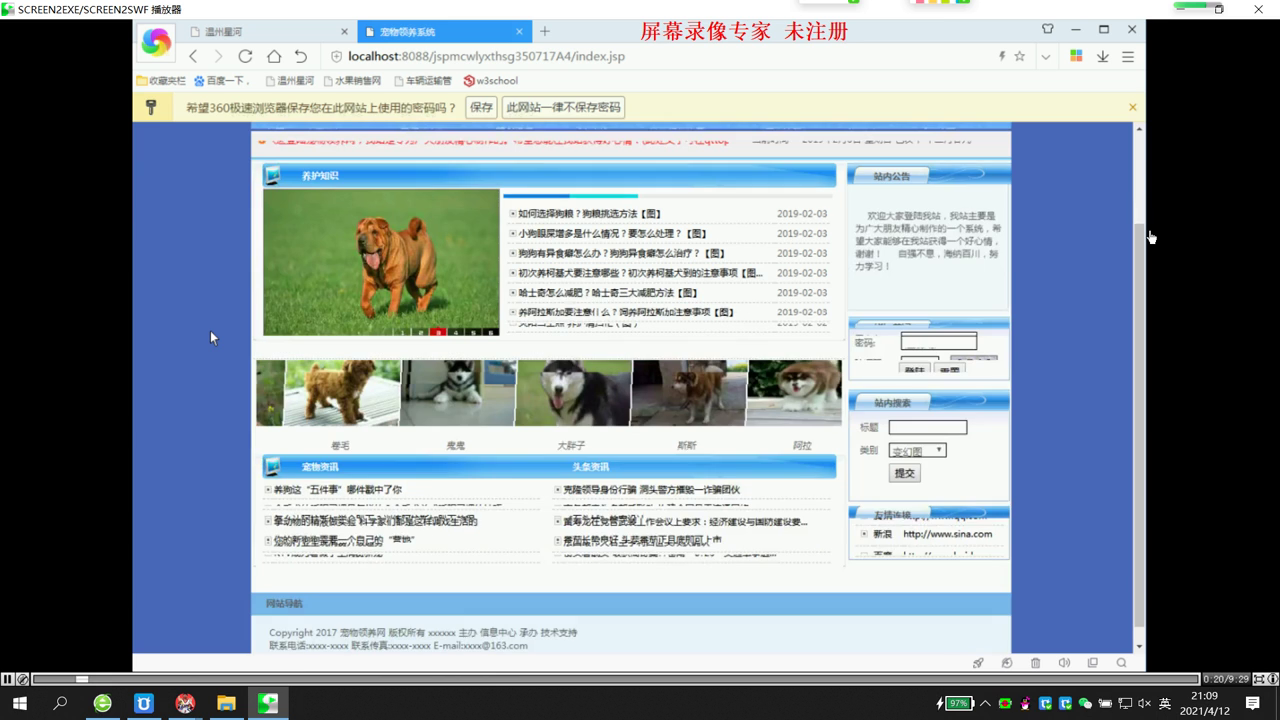This screenshot has height=720, width=1280.
Task: Open Windows taskbar search
Action: (60, 704)
